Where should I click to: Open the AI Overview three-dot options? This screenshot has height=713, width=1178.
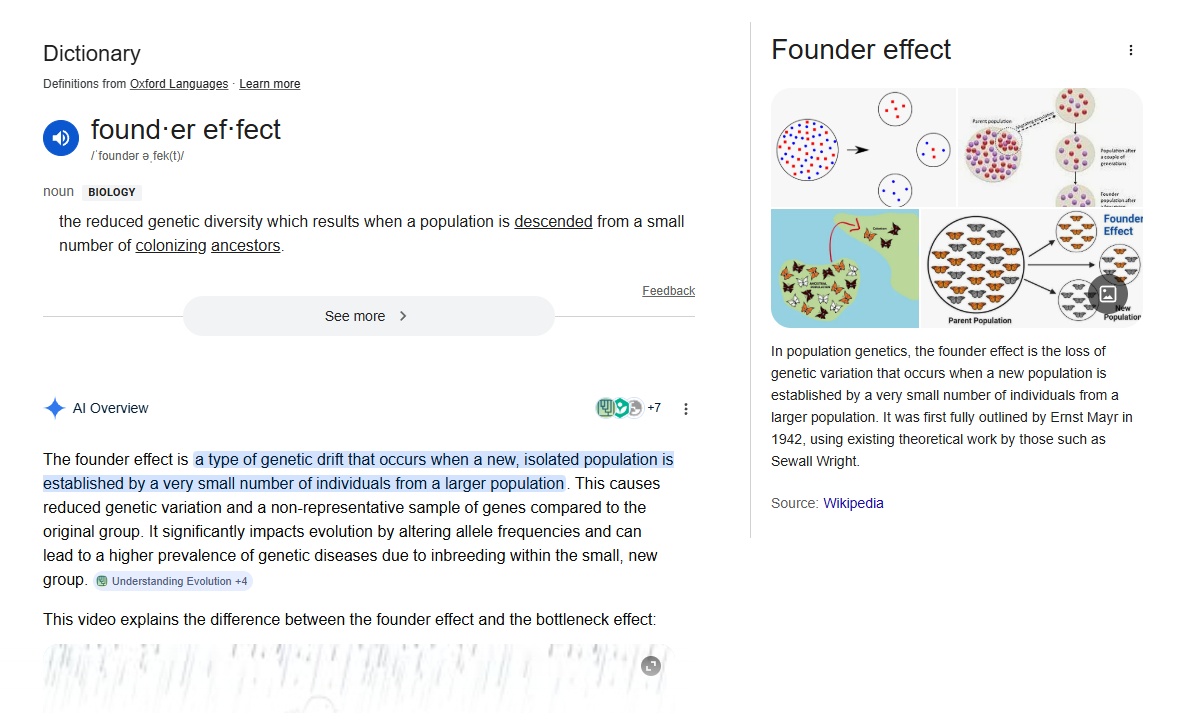point(686,408)
